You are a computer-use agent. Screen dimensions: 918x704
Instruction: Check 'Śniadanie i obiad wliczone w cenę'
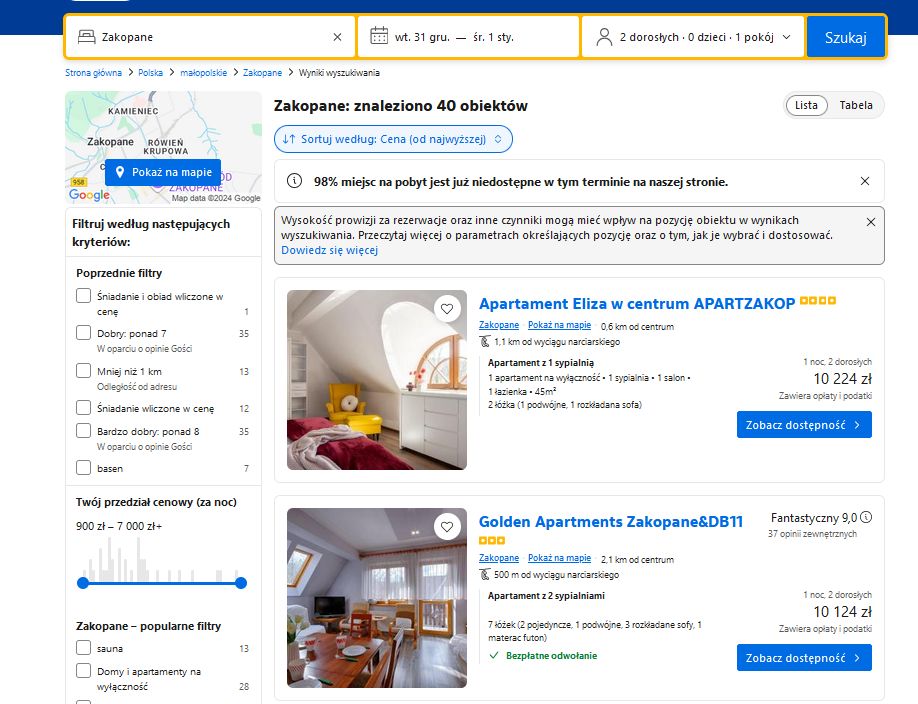tap(84, 296)
